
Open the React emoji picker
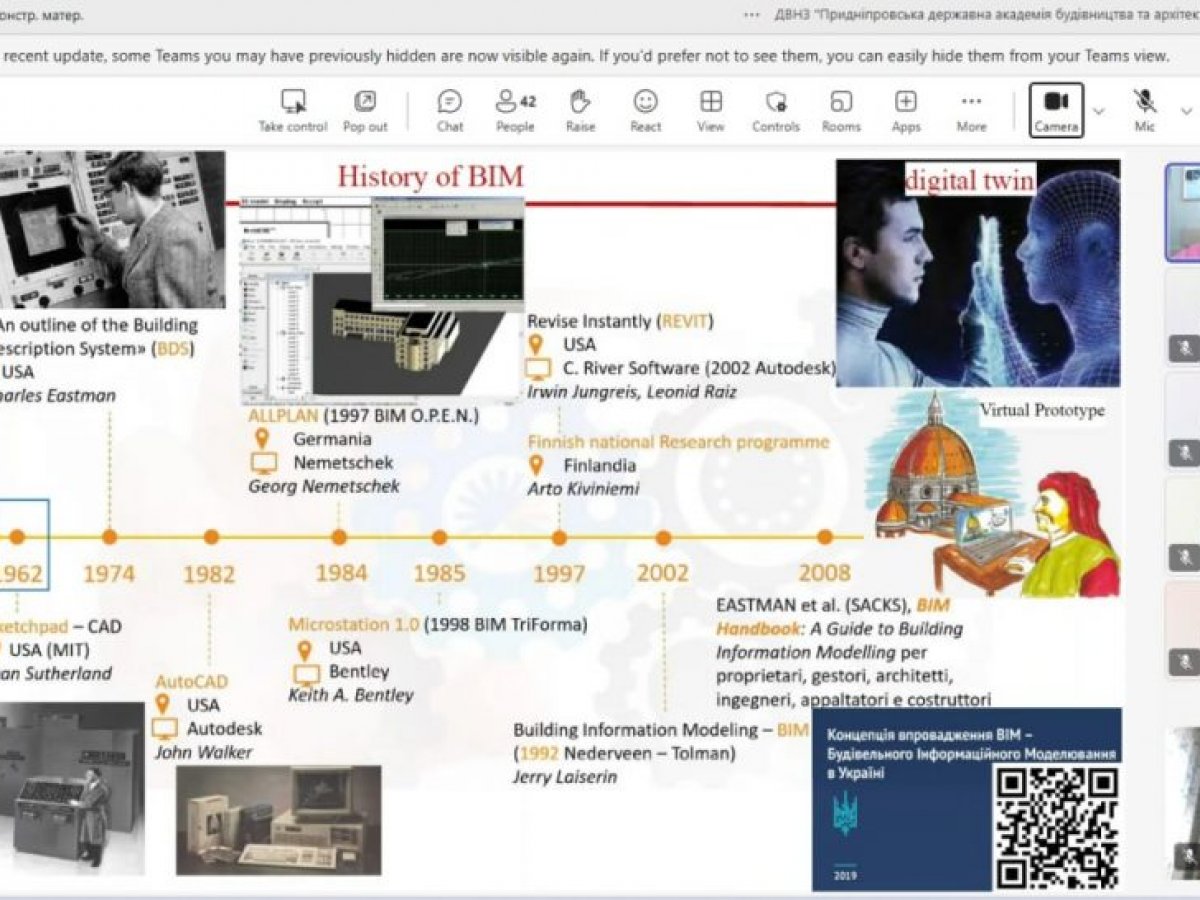(645, 102)
